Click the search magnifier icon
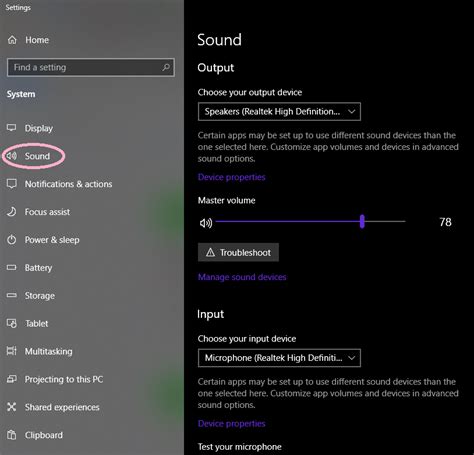The width and height of the screenshot is (474, 455). click(x=166, y=67)
